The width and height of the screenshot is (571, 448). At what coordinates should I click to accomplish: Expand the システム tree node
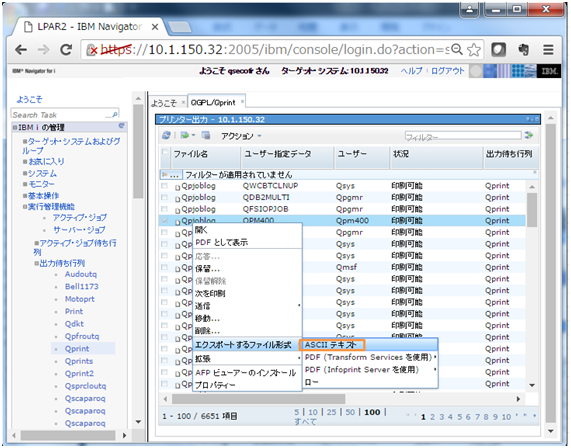pos(25,173)
